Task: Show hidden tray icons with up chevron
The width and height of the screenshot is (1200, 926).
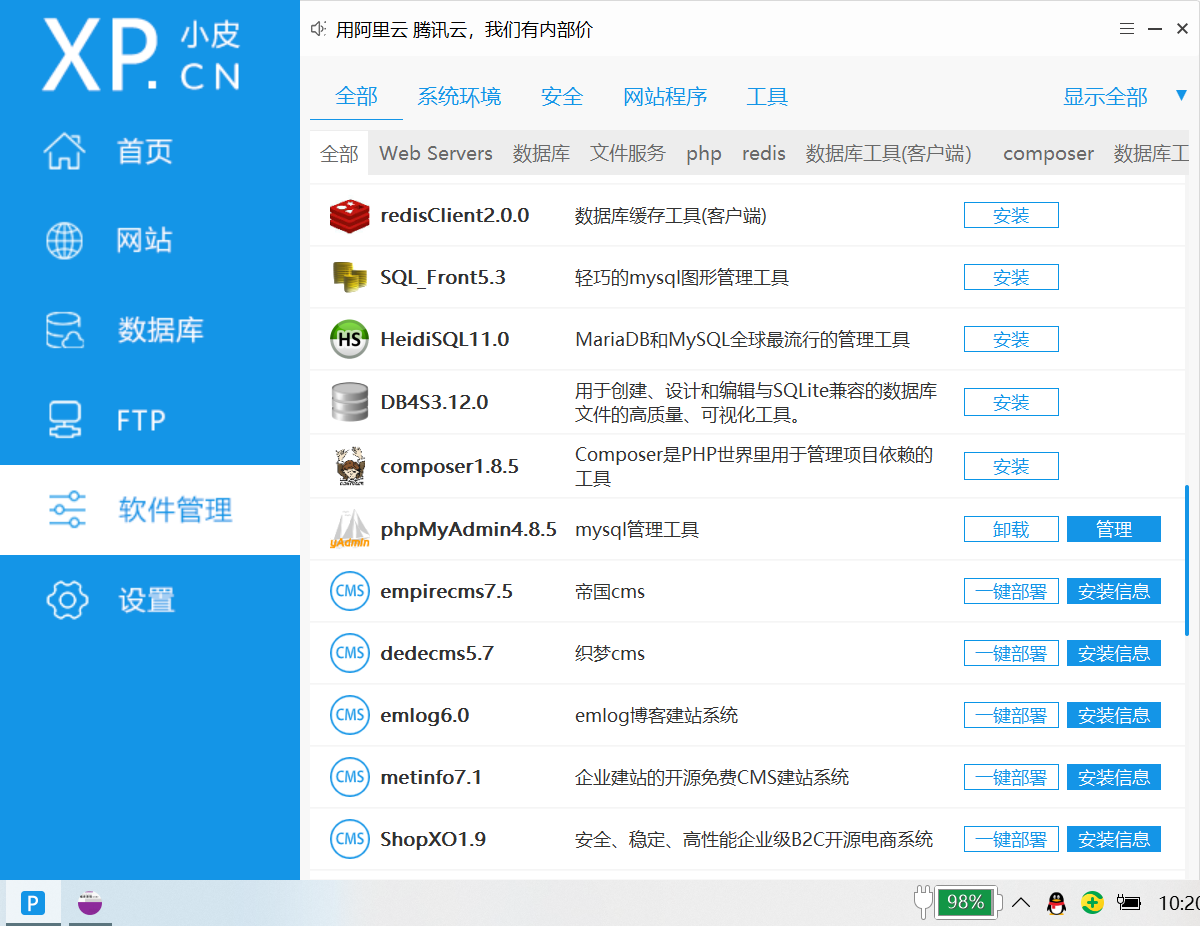Action: [1020, 903]
